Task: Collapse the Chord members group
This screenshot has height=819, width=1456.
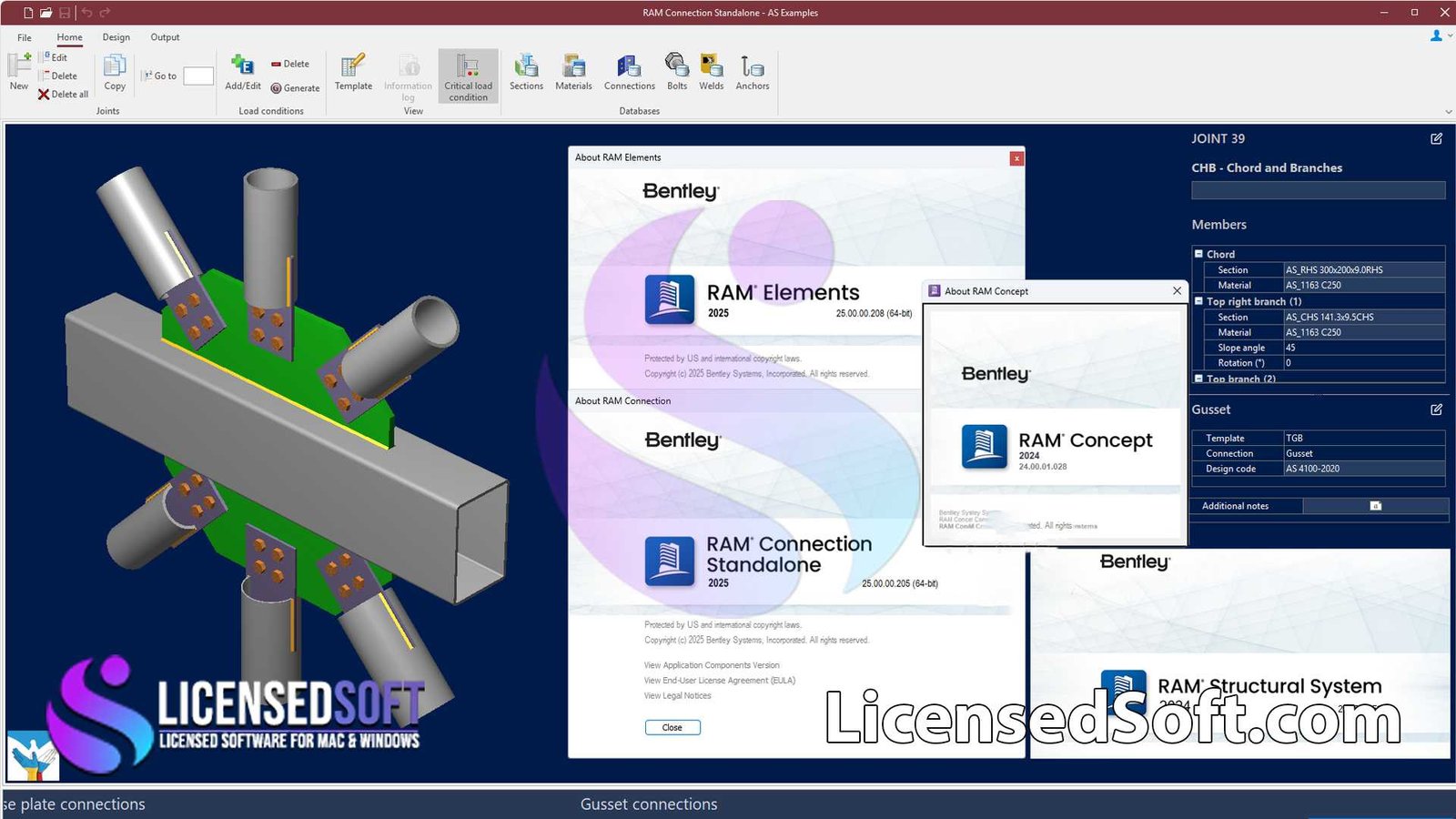Action: pyautogui.click(x=1198, y=254)
